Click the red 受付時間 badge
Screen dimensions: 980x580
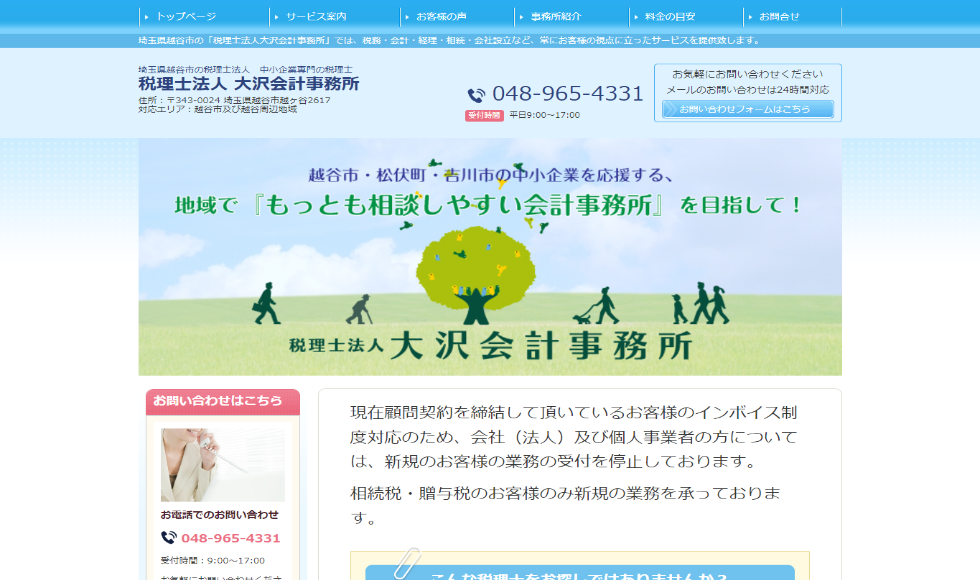pos(484,115)
